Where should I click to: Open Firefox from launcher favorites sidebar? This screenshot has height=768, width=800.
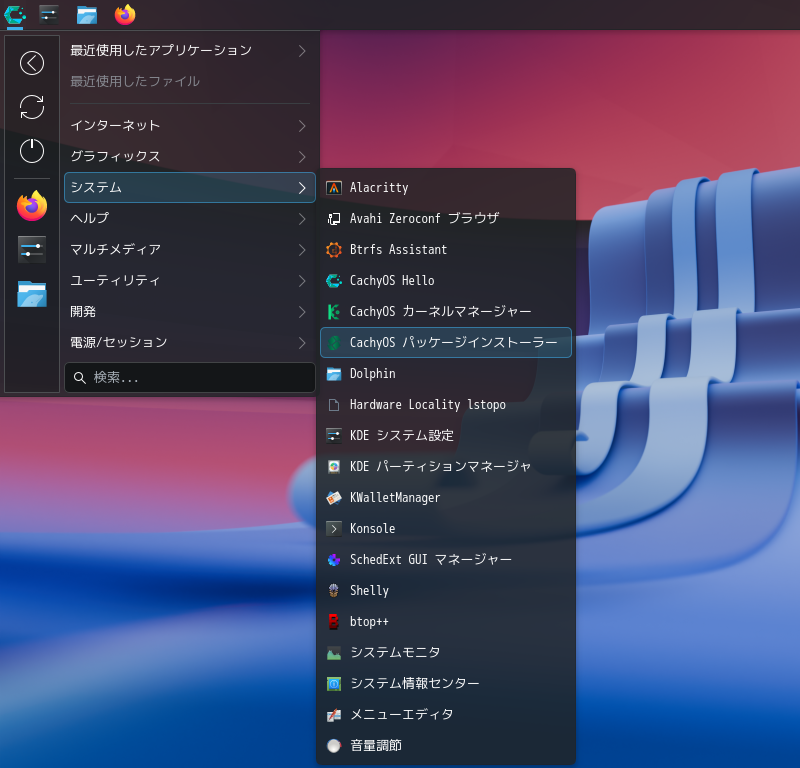(x=32, y=206)
